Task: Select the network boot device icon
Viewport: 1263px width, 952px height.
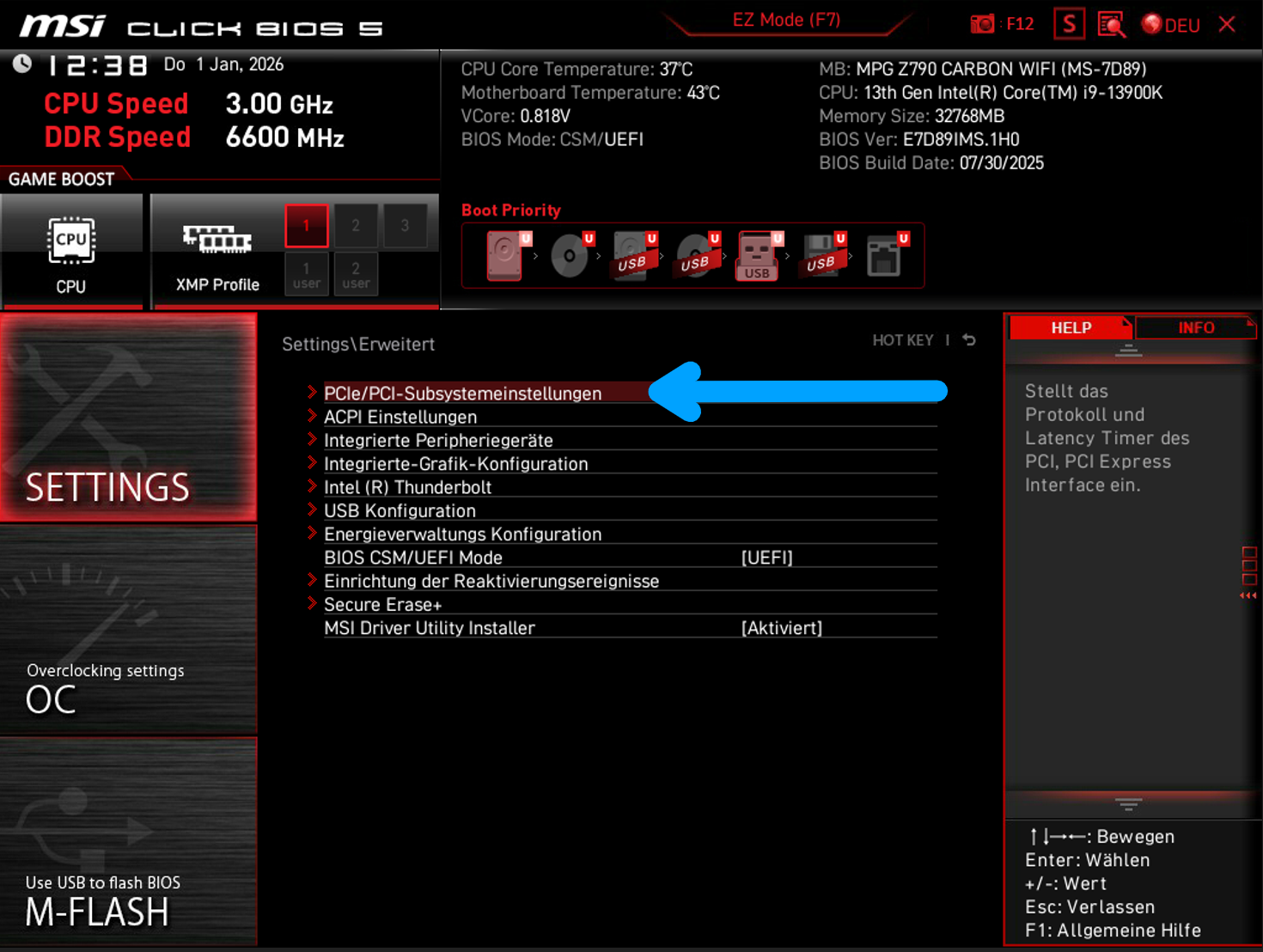Action: pyautogui.click(x=886, y=255)
